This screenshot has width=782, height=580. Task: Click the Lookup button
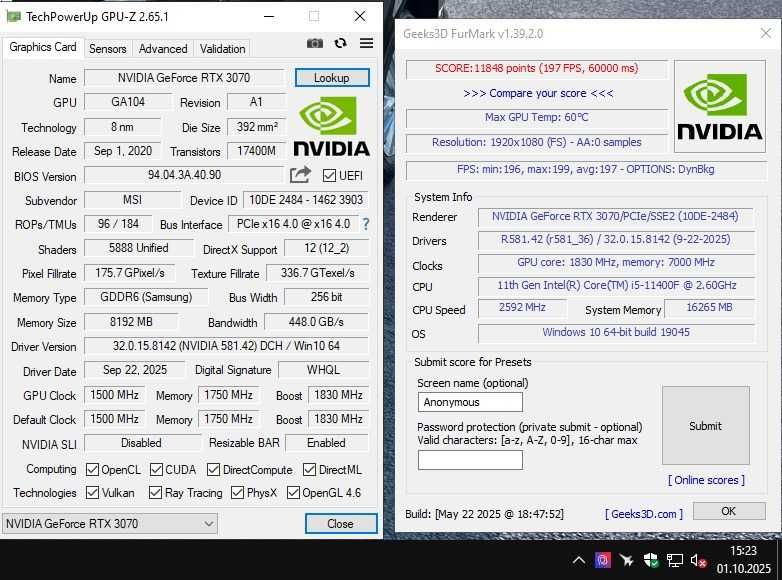click(332, 78)
